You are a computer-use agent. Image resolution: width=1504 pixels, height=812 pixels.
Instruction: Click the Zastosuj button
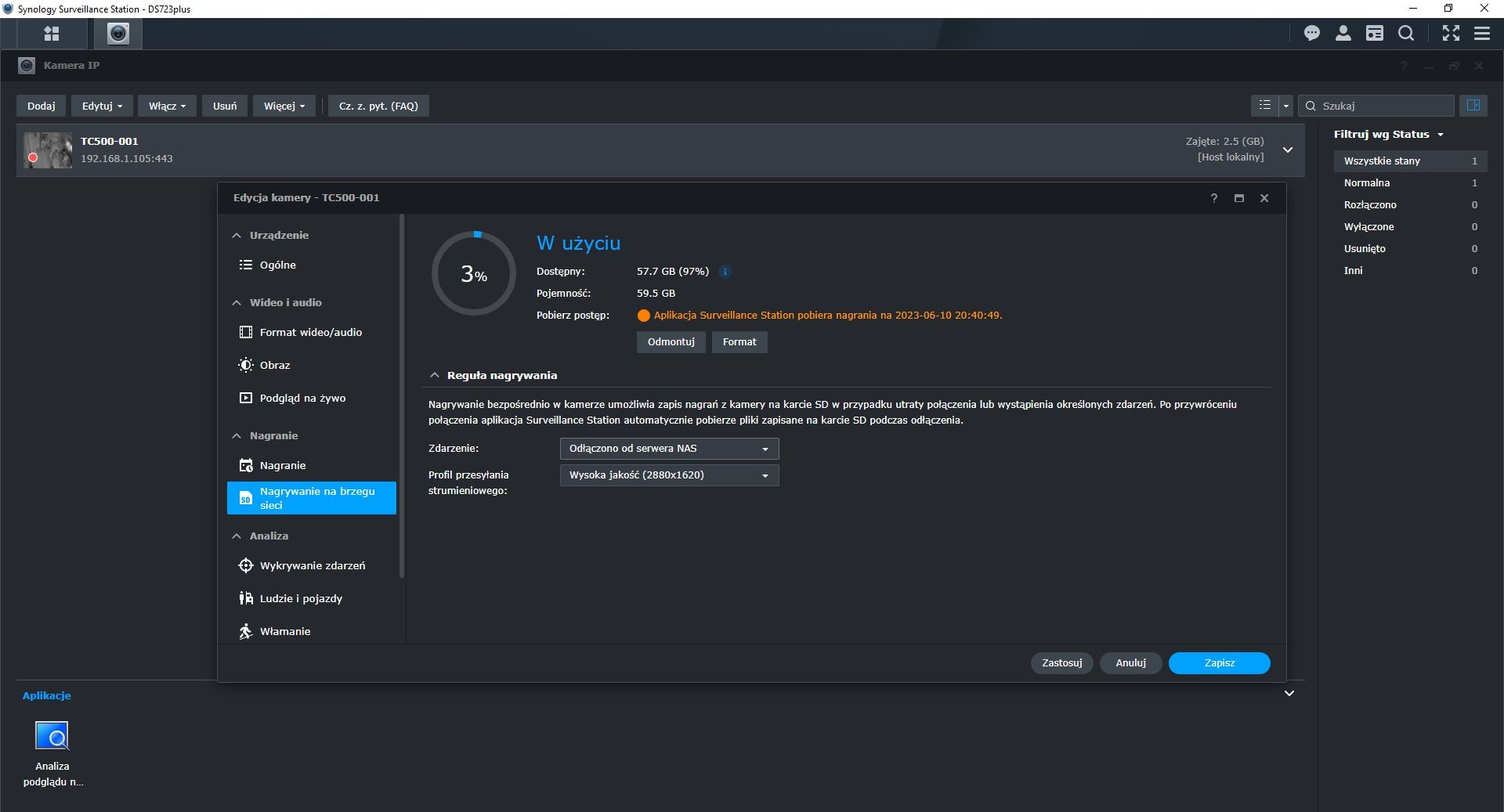click(x=1062, y=662)
